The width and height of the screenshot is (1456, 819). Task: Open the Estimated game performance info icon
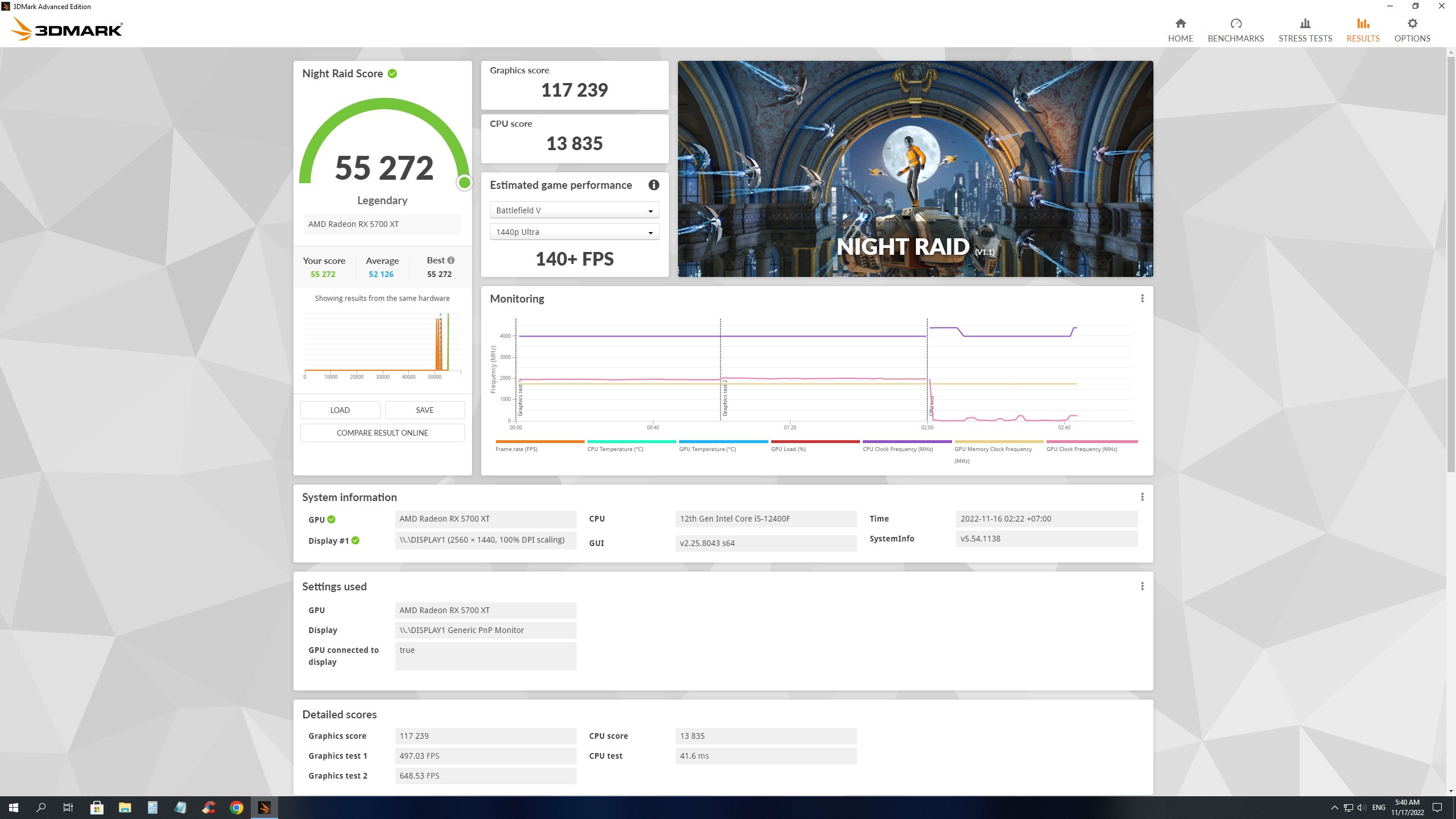(x=653, y=185)
